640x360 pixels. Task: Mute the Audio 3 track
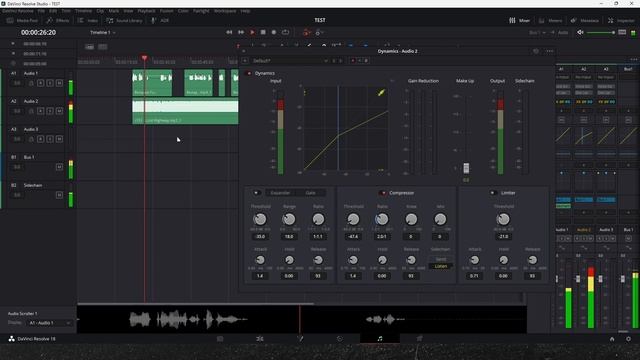[59, 139]
